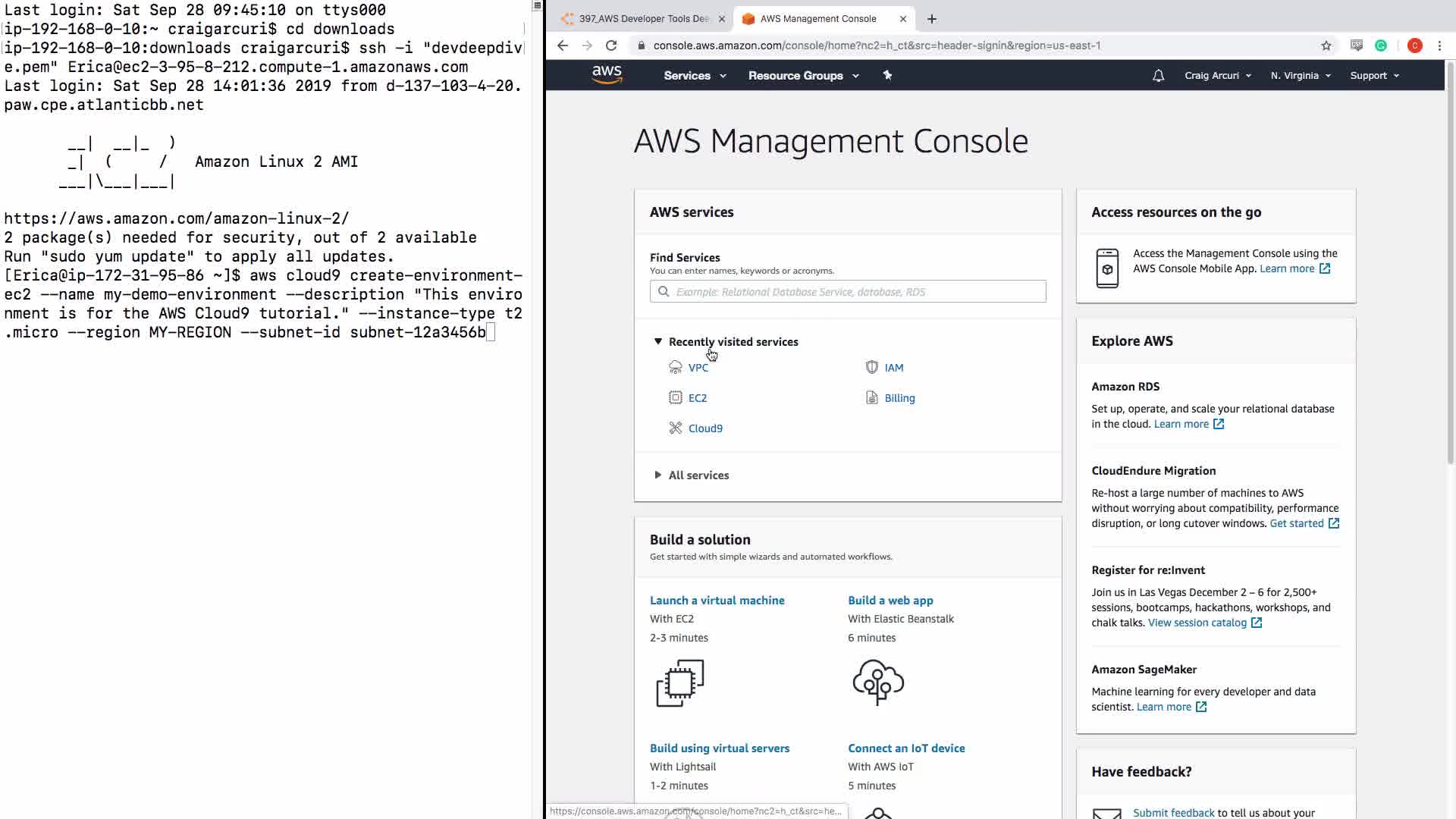The height and width of the screenshot is (819, 1456).
Task: Open the Cloud9 service link
Action: [705, 428]
